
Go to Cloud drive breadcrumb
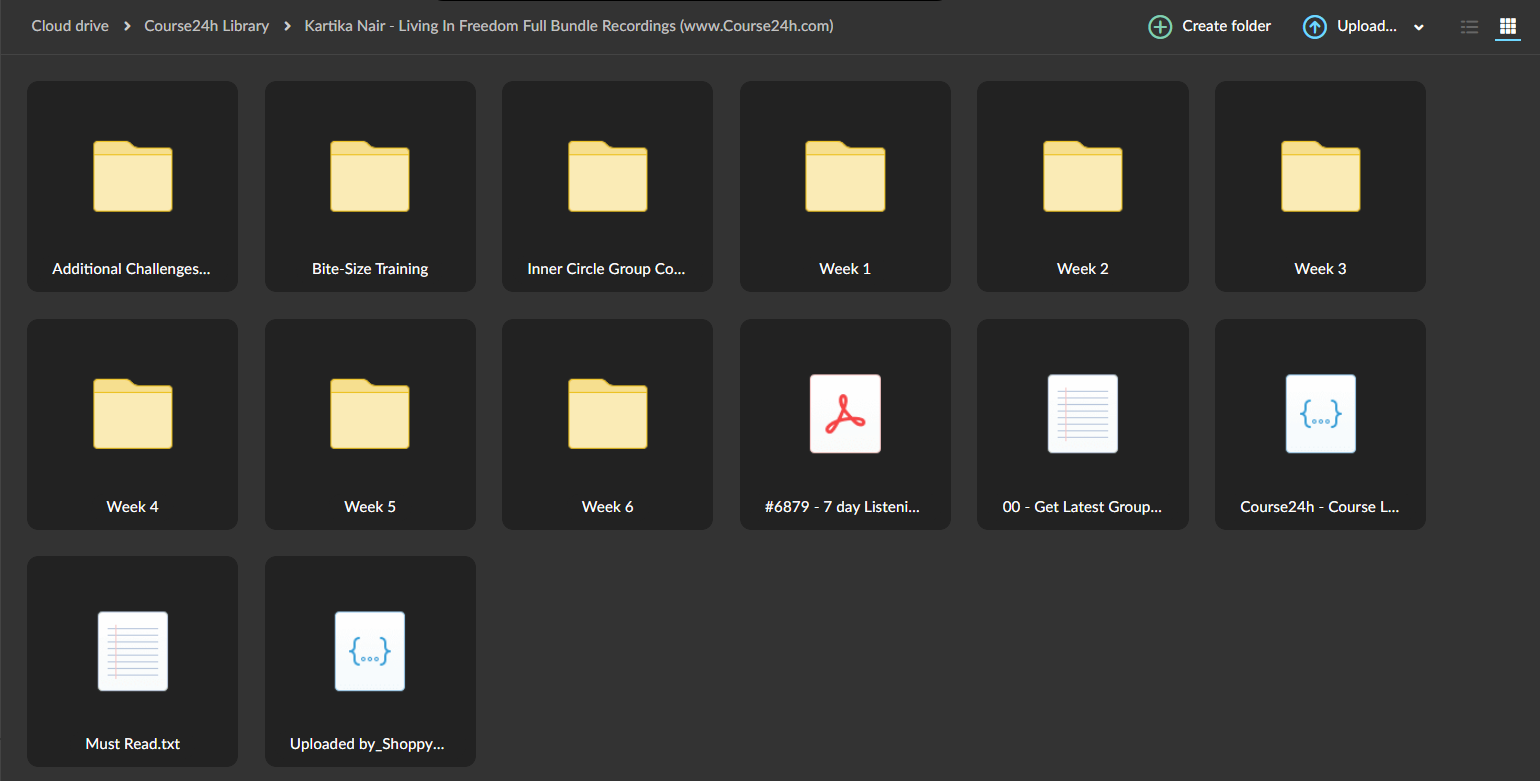click(x=72, y=26)
